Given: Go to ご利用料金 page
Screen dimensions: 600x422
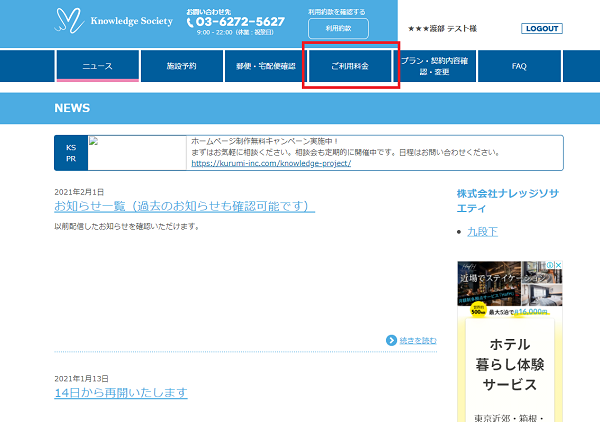Looking at the screenshot, I should coord(350,66).
